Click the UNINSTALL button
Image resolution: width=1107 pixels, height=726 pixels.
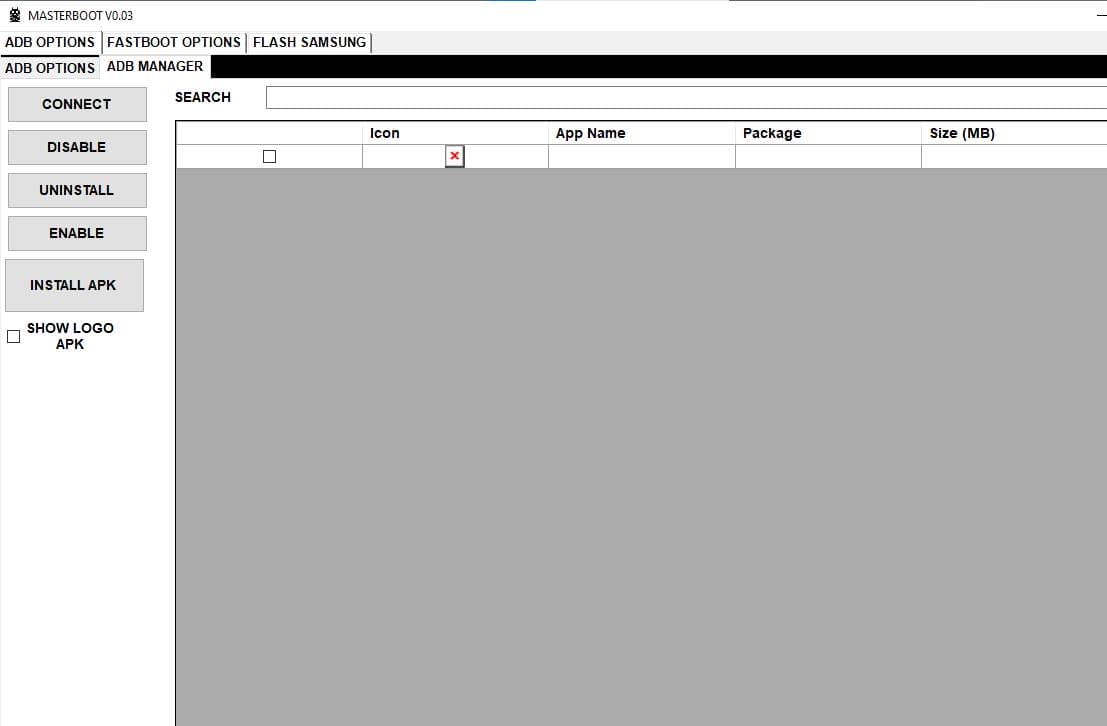coord(77,190)
